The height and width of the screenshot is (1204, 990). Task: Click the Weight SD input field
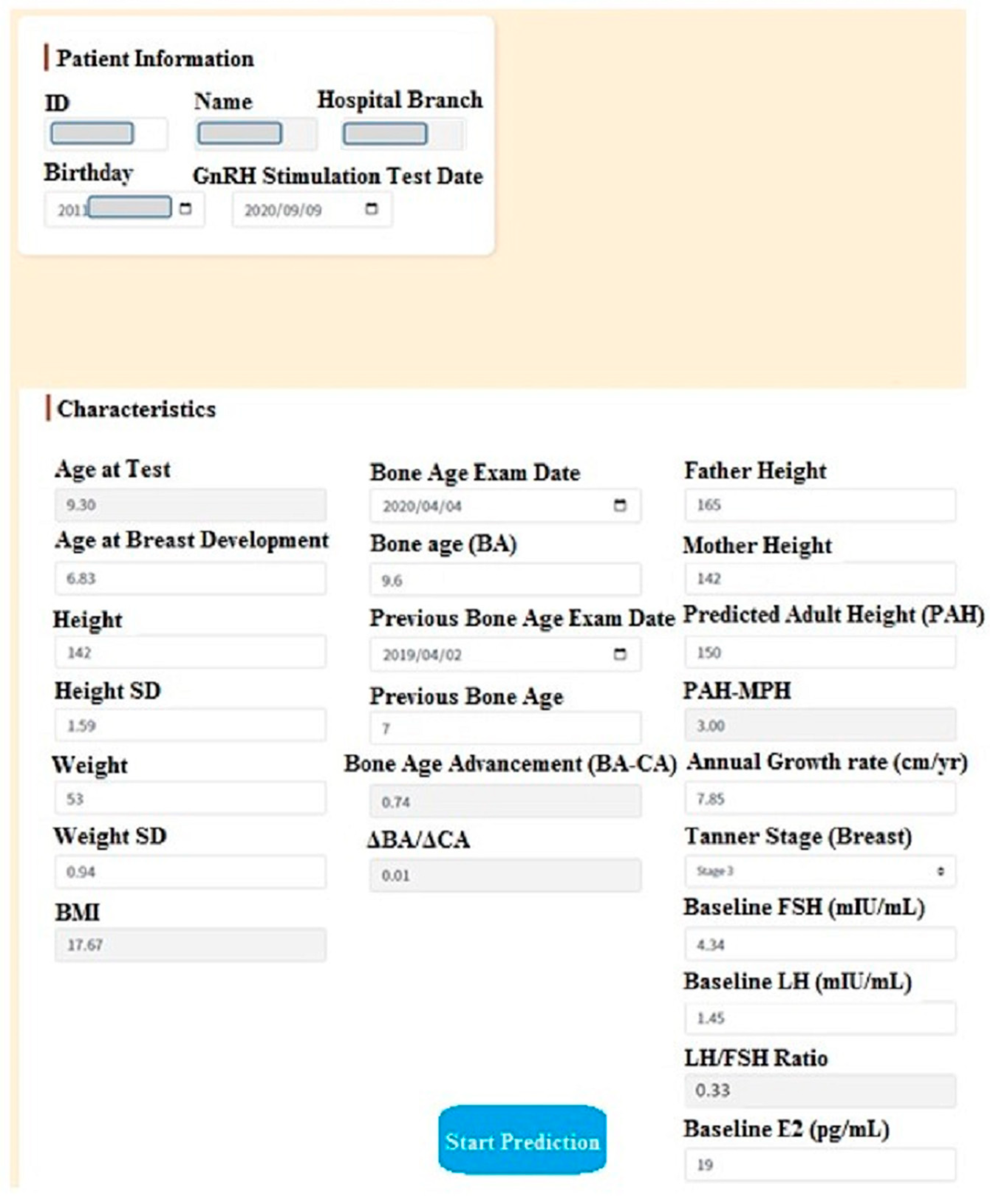tap(191, 872)
